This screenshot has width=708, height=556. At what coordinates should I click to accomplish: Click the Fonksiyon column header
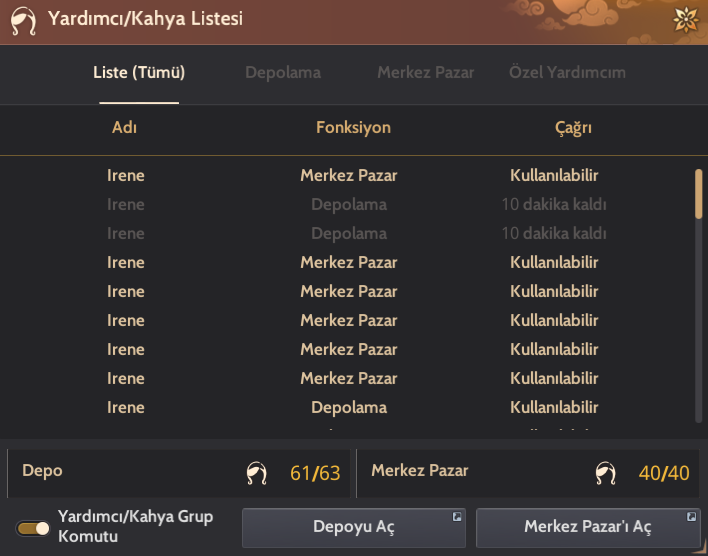click(x=353, y=128)
